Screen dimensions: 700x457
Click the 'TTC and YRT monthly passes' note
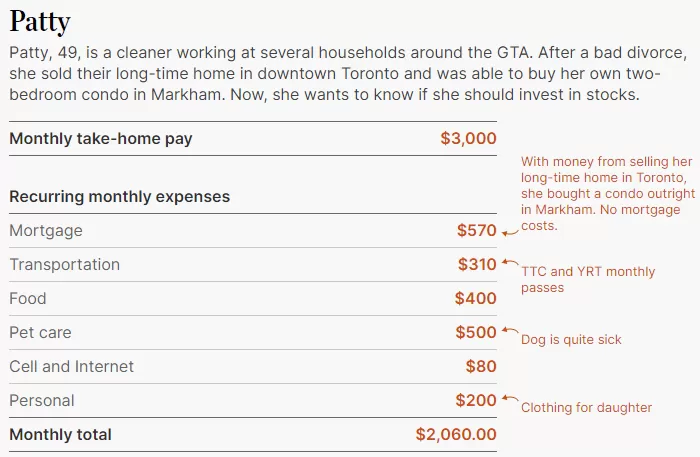[x=588, y=279]
